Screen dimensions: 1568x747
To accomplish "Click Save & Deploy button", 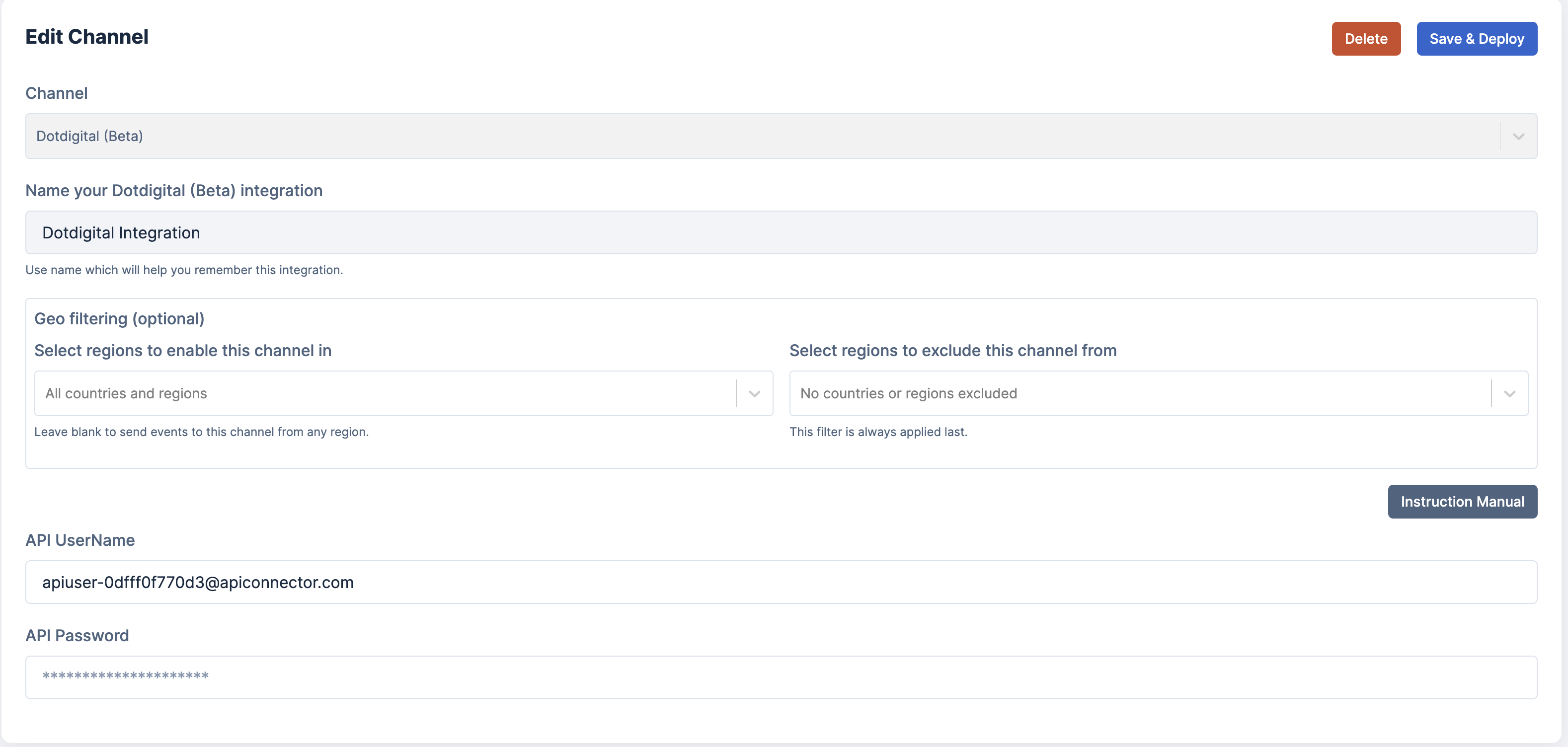I will [1476, 39].
